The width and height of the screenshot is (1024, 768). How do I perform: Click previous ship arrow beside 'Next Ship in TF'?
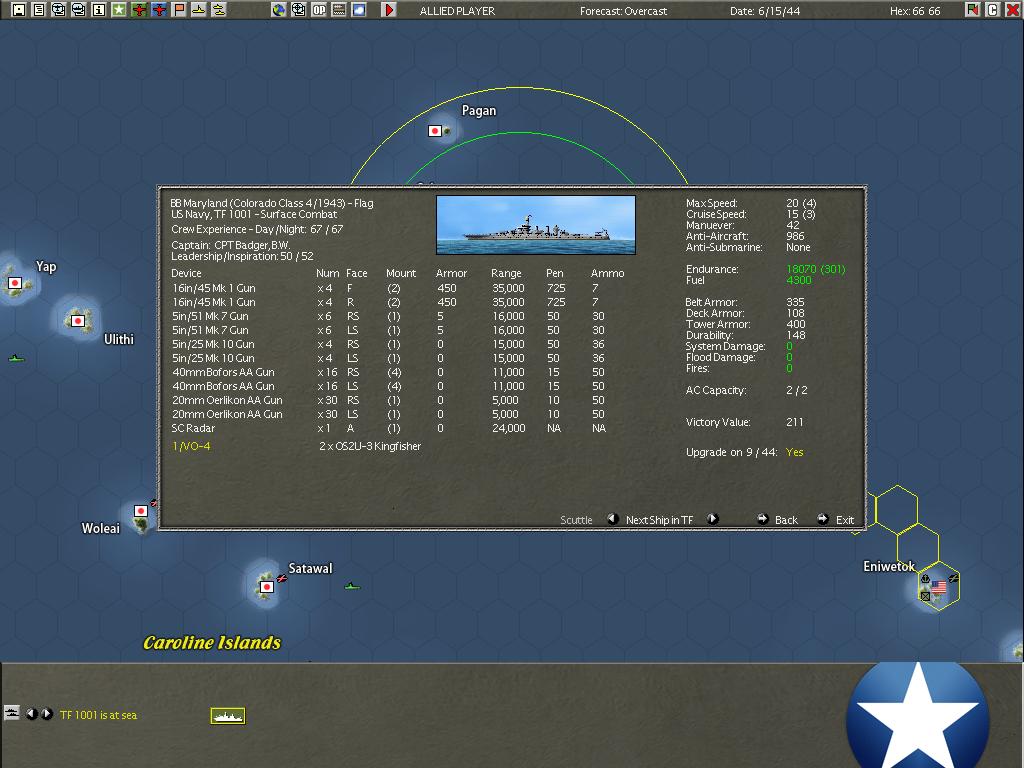click(x=613, y=519)
